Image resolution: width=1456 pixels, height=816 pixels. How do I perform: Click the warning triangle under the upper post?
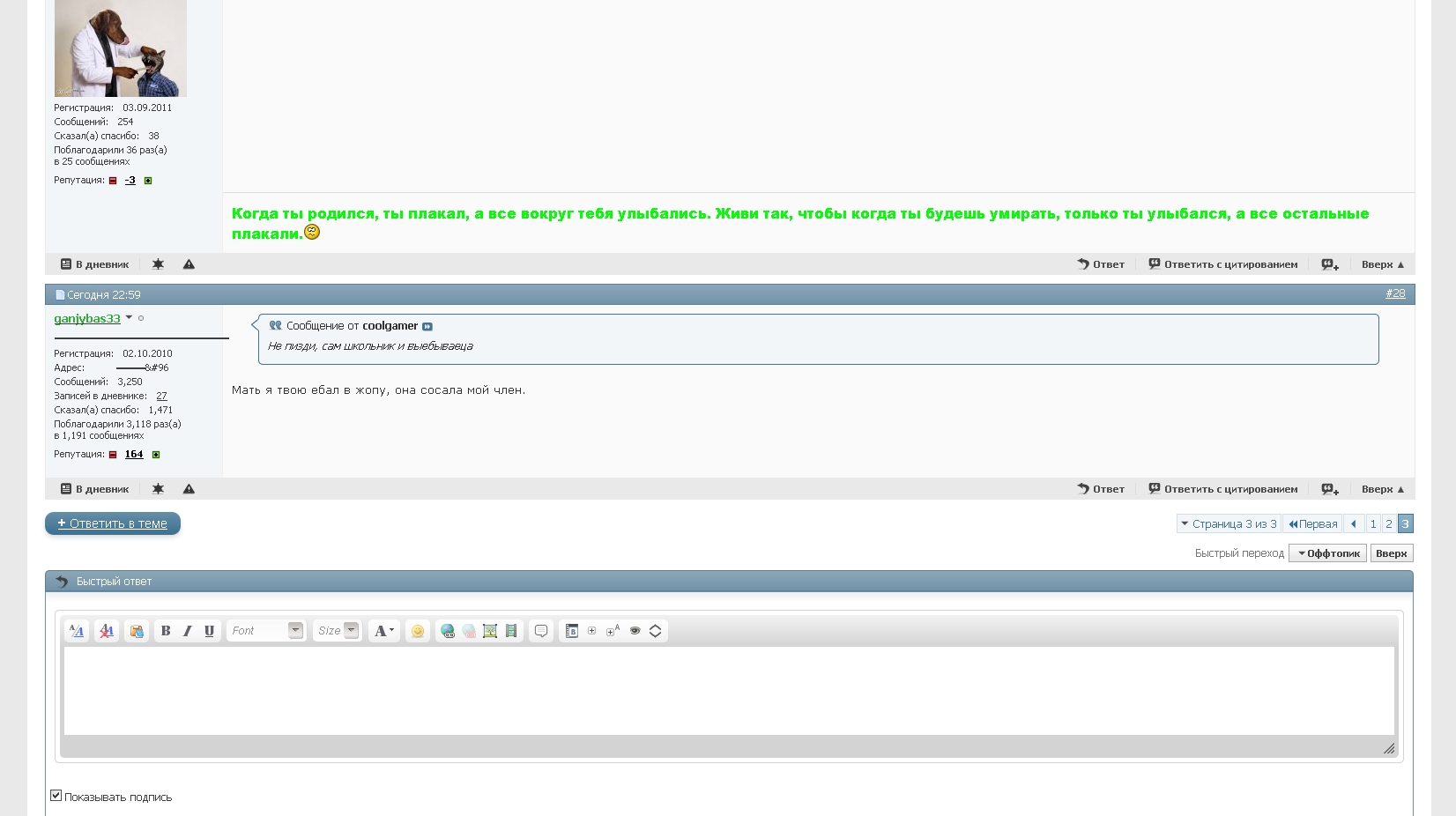189,264
